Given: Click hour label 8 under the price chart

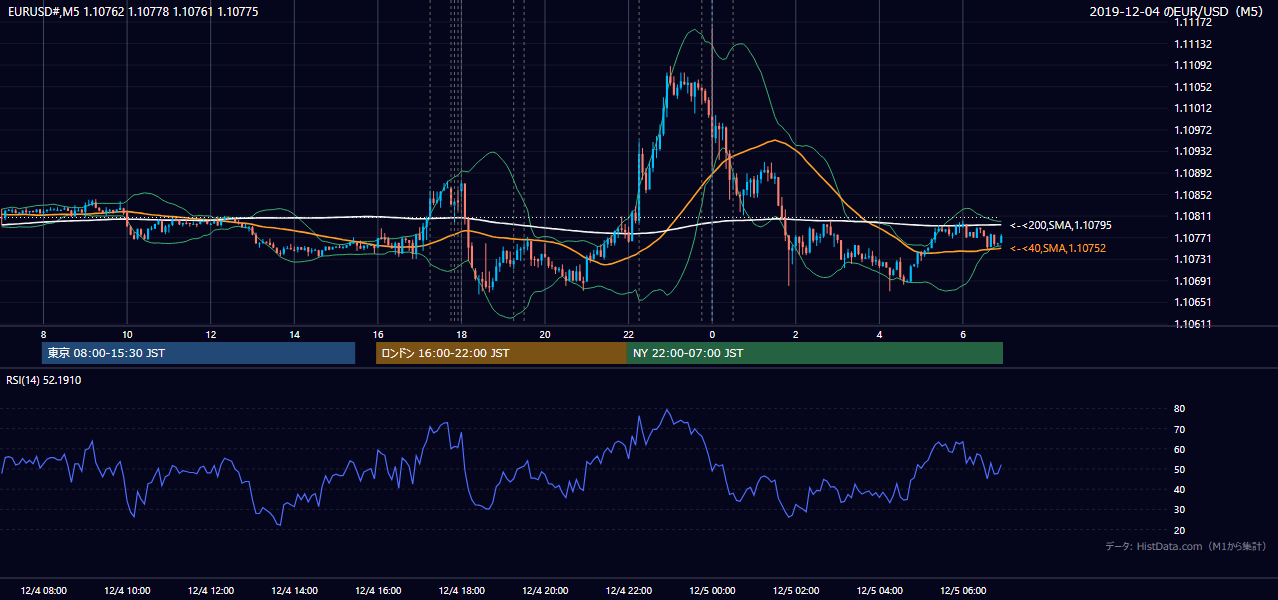Looking at the screenshot, I should coord(43,334).
